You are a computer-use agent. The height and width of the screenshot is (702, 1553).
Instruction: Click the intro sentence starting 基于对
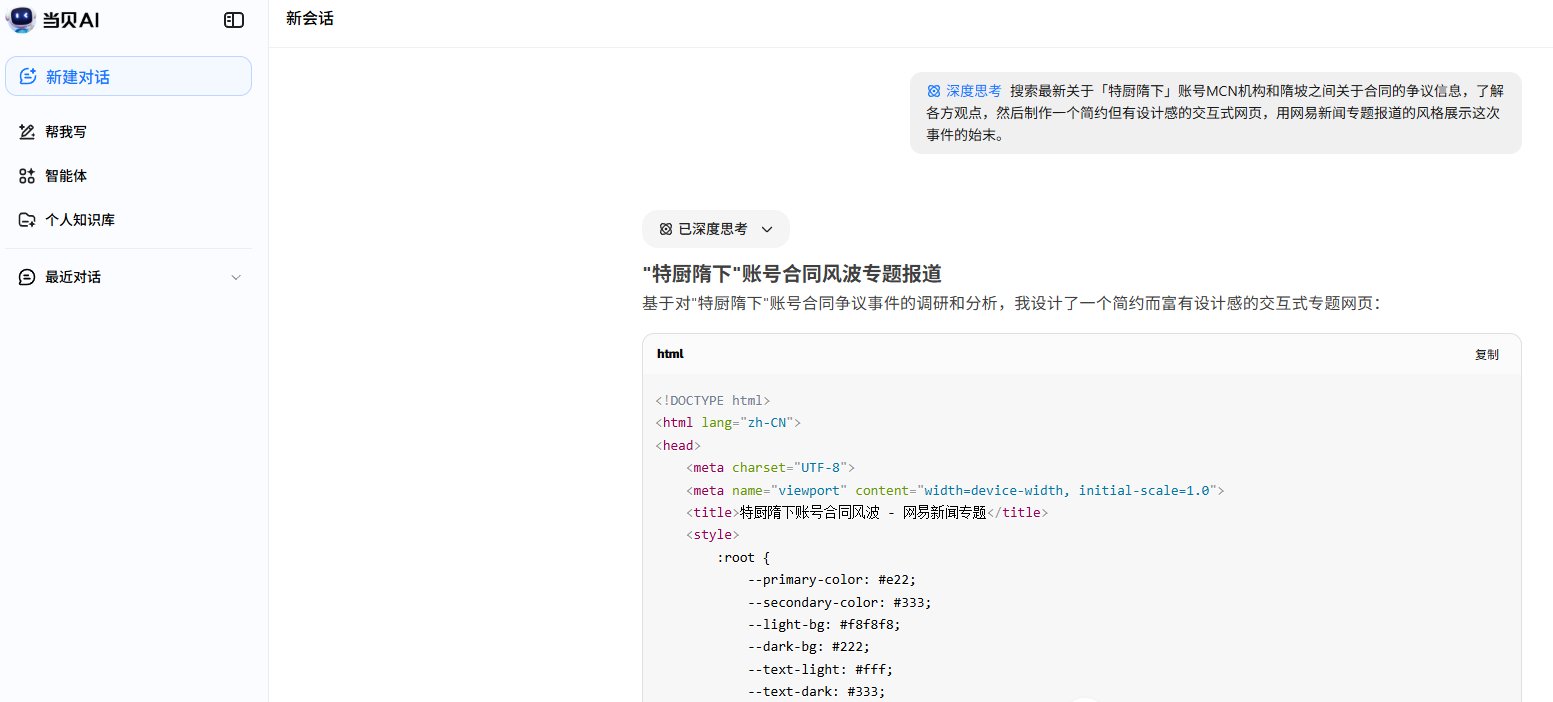pyautogui.click(x=1012, y=303)
